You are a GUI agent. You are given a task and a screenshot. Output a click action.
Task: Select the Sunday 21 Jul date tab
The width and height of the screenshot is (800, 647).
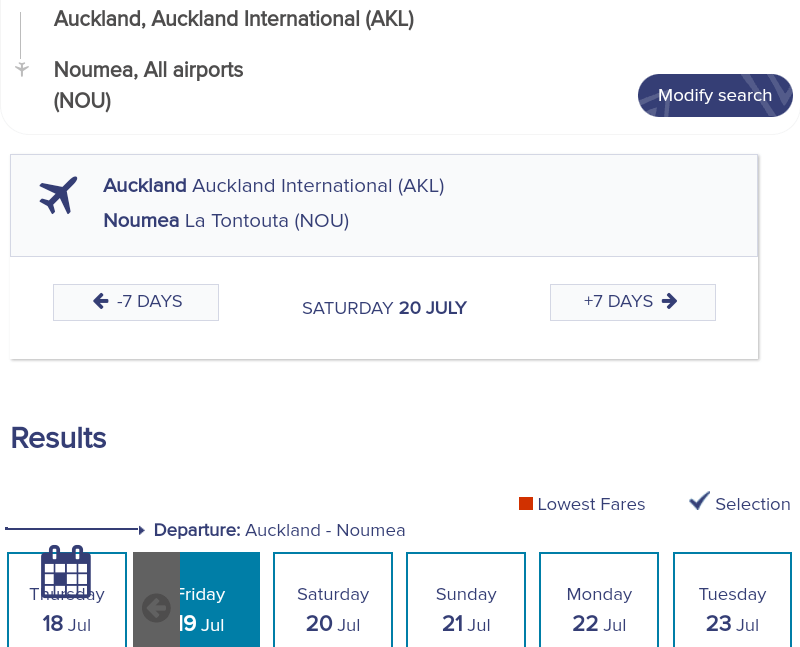[466, 600]
